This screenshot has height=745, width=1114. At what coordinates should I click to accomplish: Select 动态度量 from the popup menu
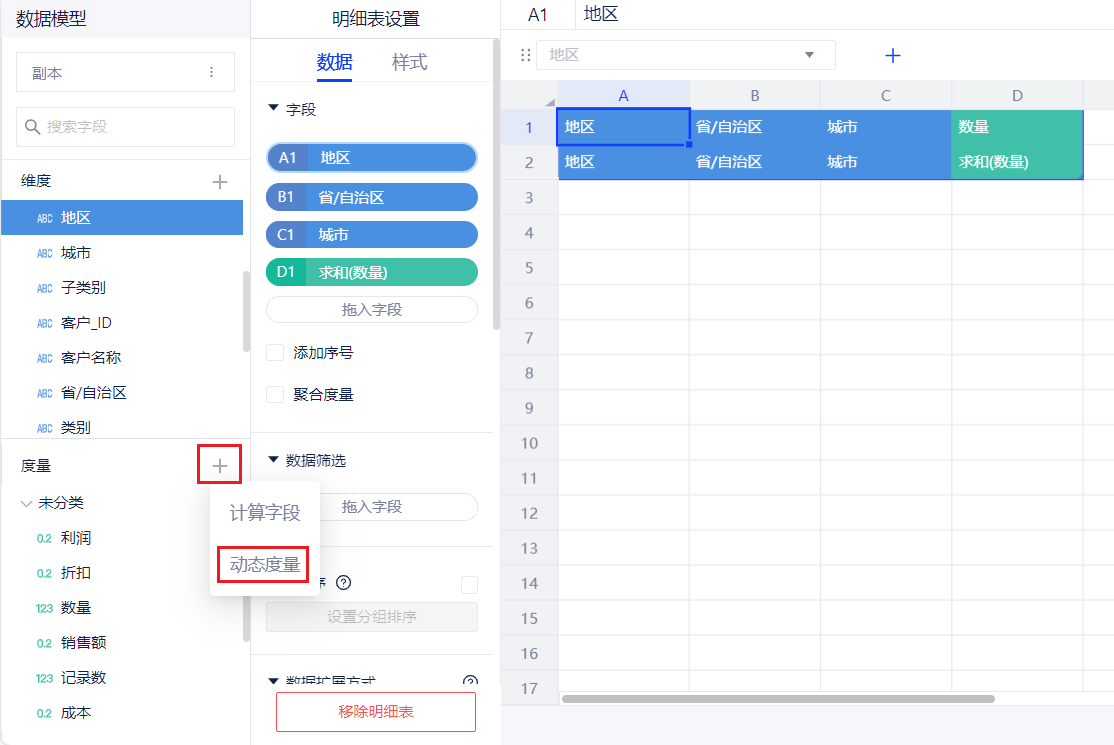[265, 565]
